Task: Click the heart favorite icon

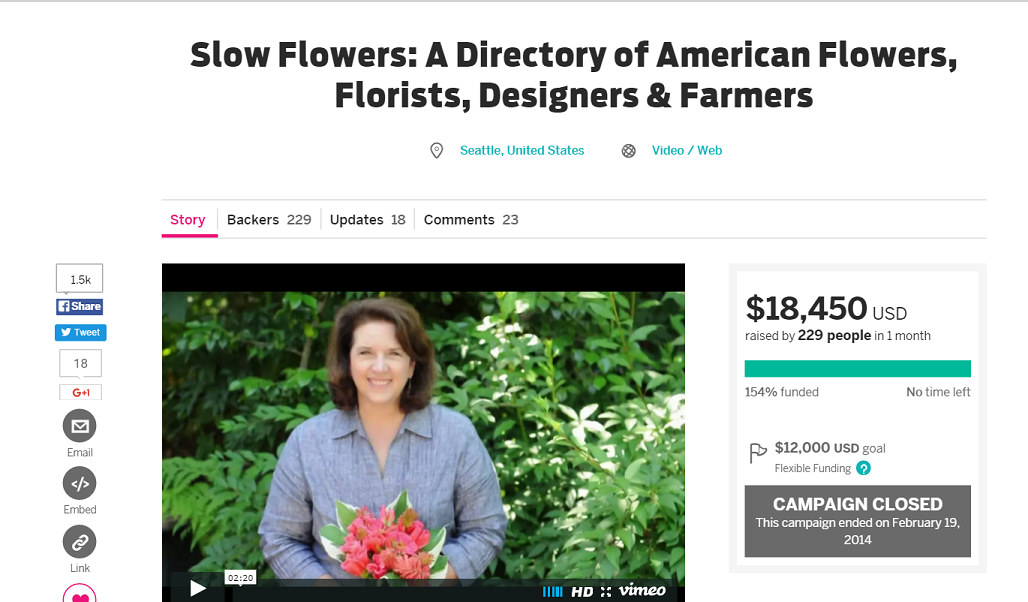Action: coord(79,594)
